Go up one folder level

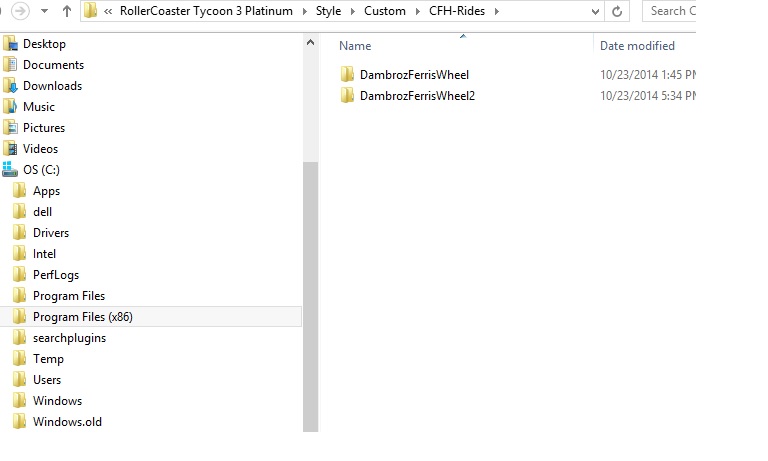tap(67, 11)
